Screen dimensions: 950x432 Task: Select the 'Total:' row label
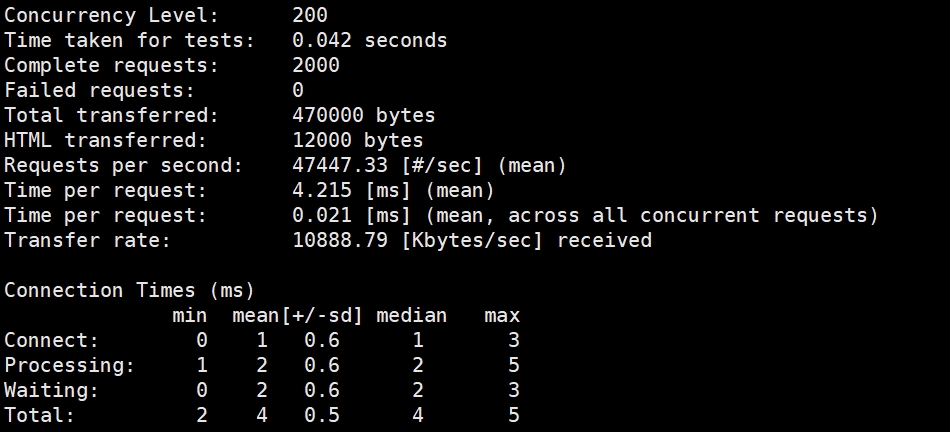39,415
